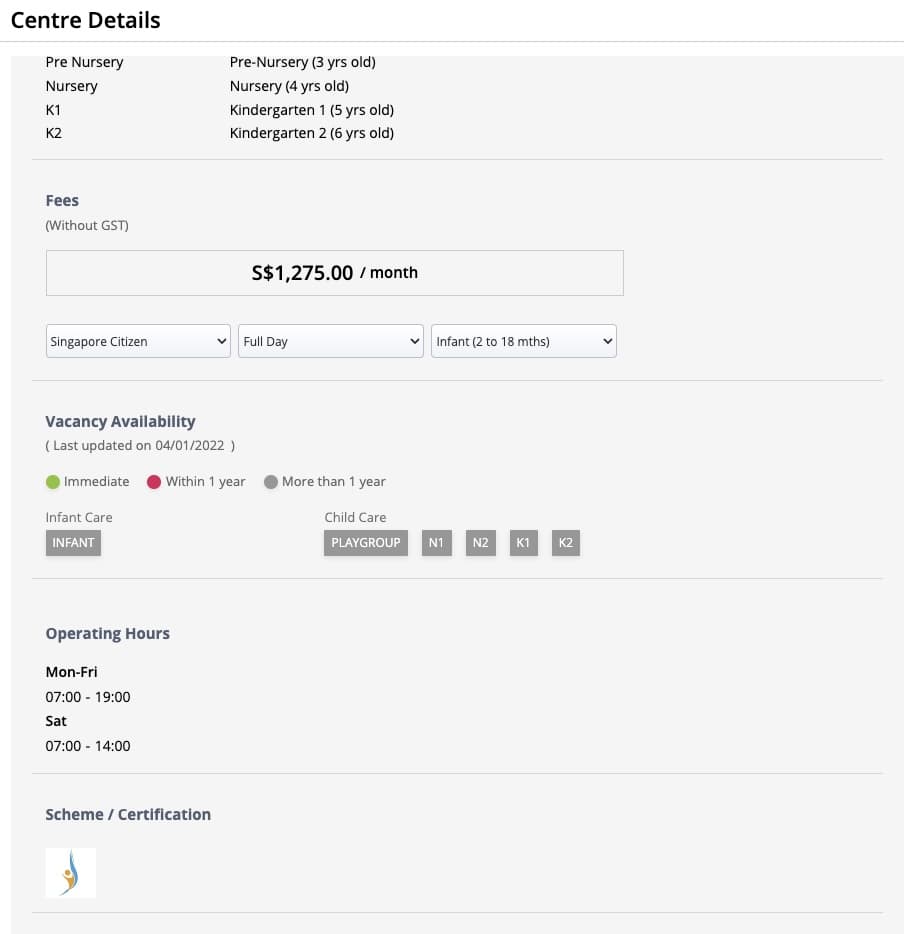Click the Vacancy Availability section heading
The width and height of the screenshot is (904, 934).
(x=120, y=421)
